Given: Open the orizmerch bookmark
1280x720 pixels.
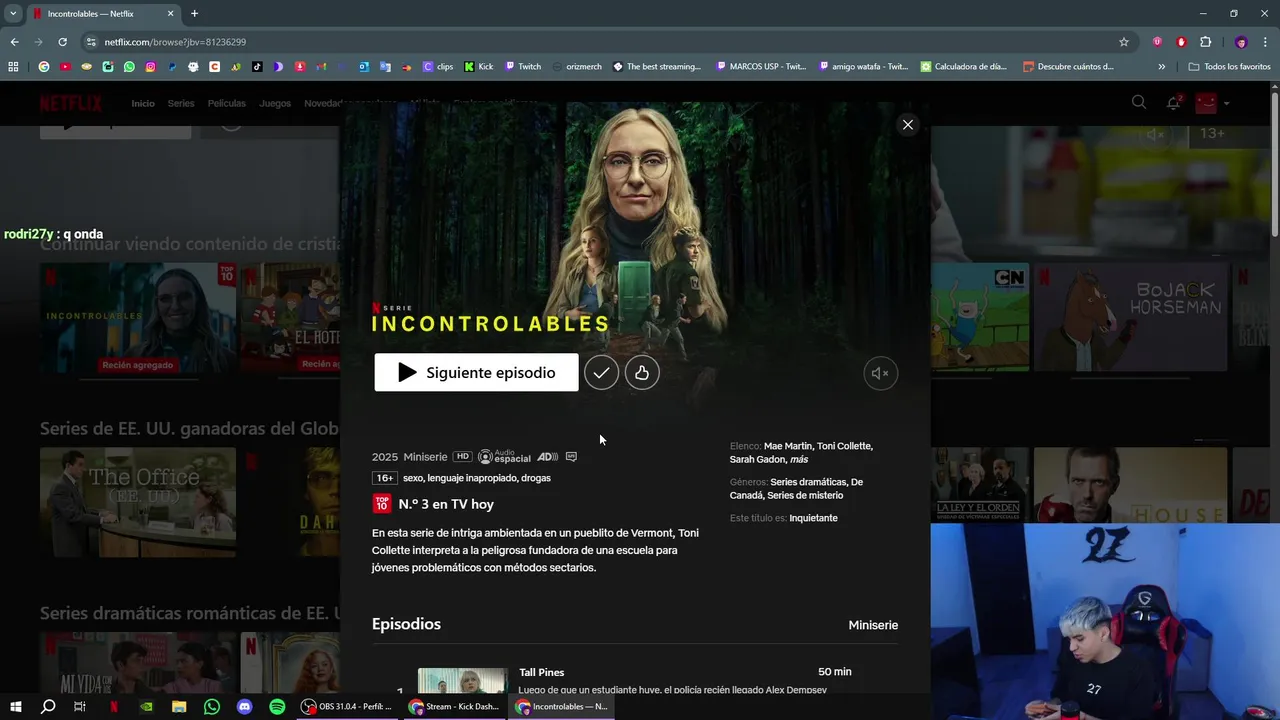Looking at the screenshot, I should pyautogui.click(x=577, y=67).
